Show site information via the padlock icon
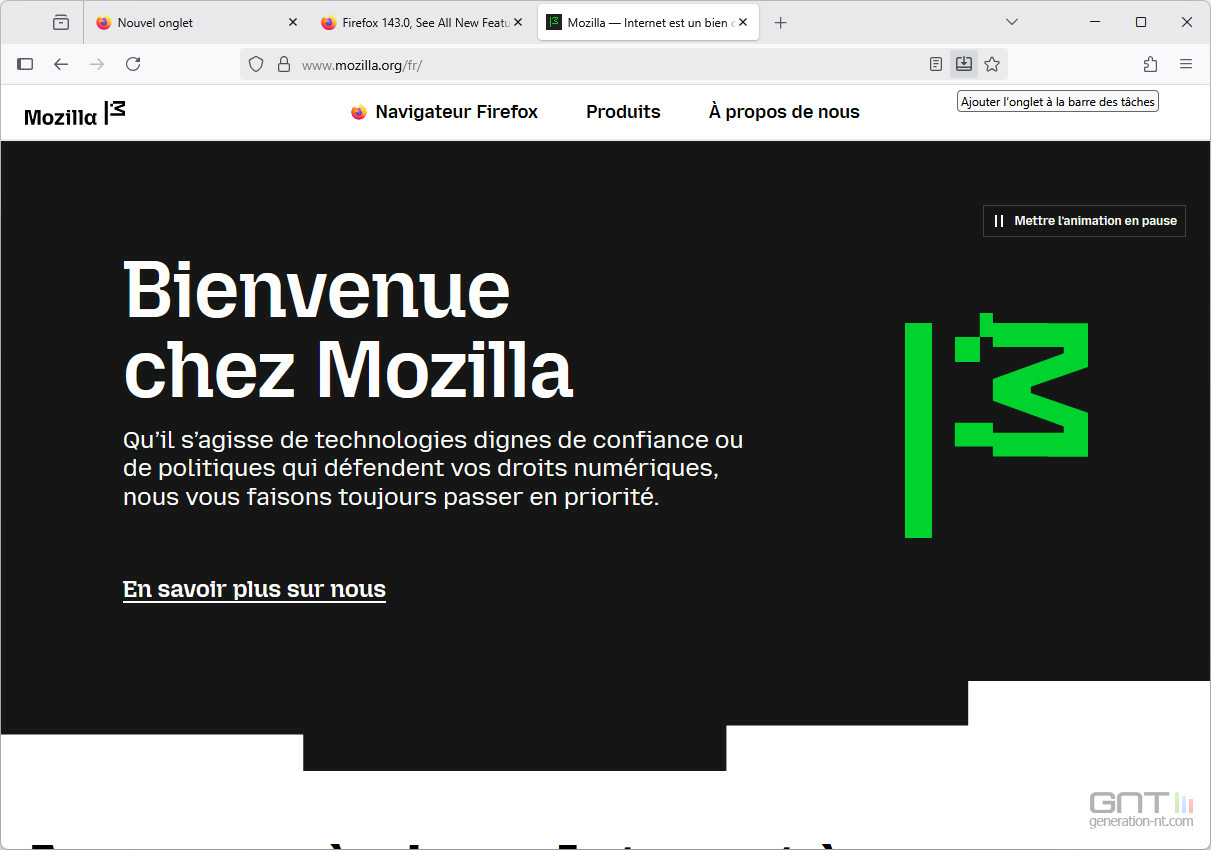Viewport: 1211px width, 850px height. point(284,64)
